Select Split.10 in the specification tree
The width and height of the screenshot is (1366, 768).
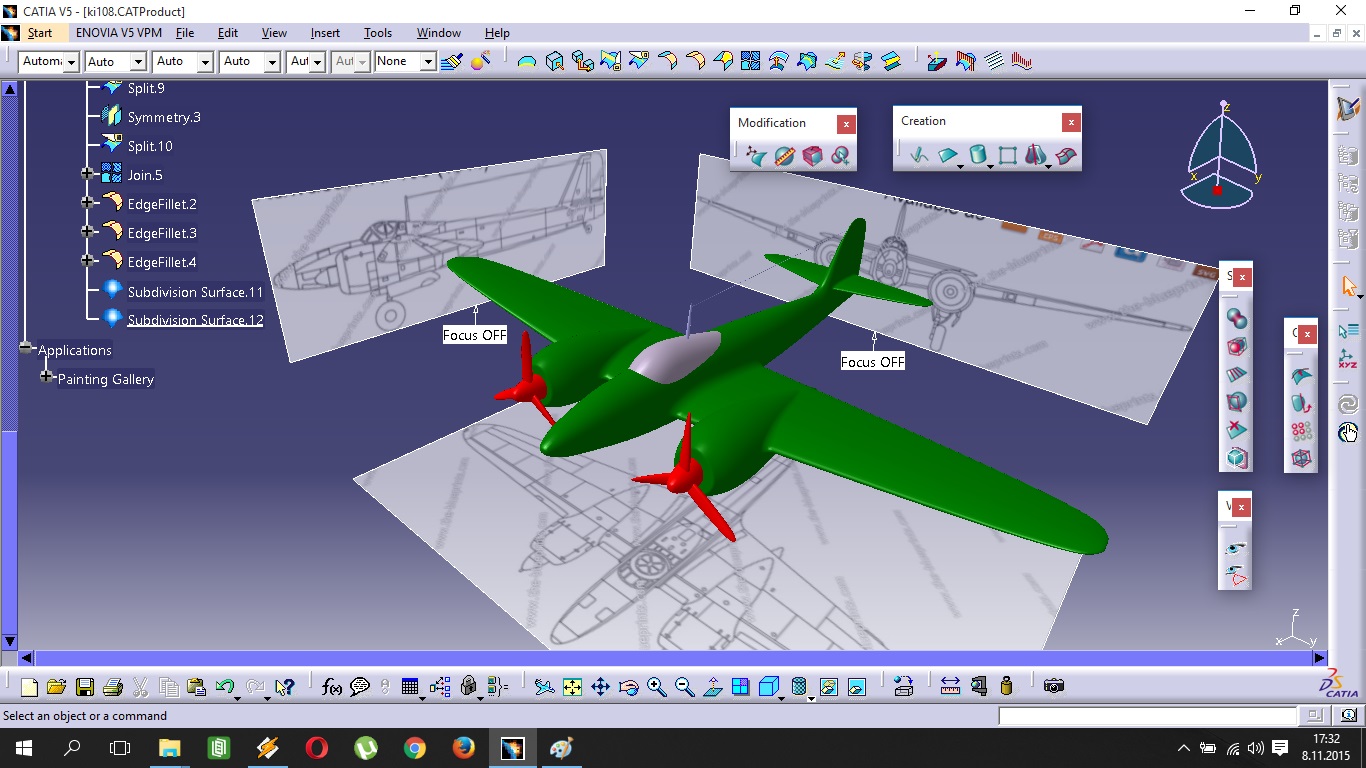click(150, 146)
